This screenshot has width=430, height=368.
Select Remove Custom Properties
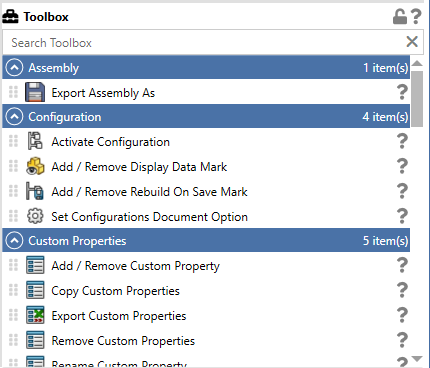tap(123, 341)
